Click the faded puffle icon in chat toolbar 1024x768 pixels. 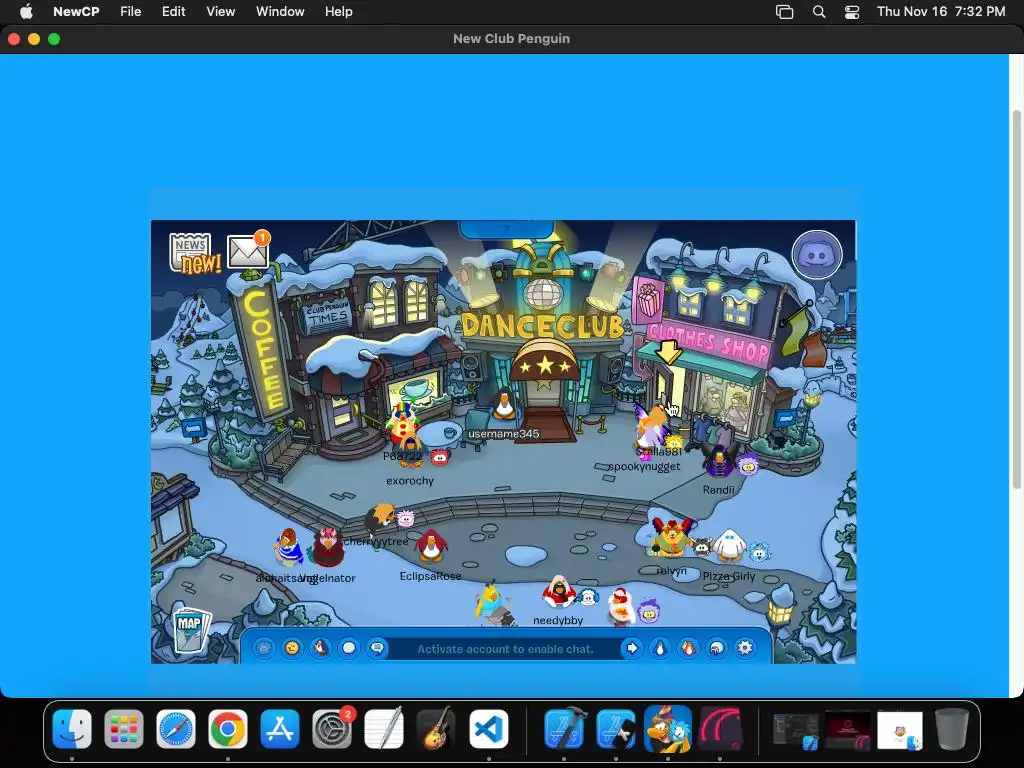(264, 648)
